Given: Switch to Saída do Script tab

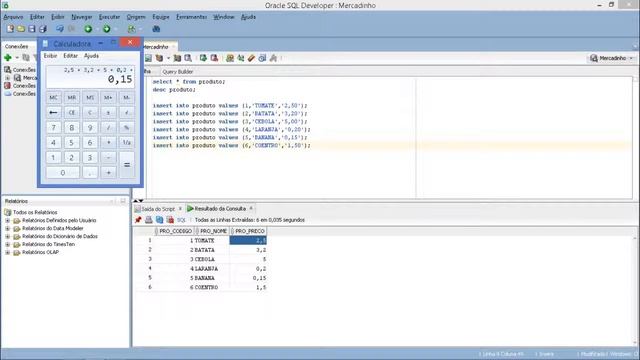Looking at the screenshot, I should (158, 209).
